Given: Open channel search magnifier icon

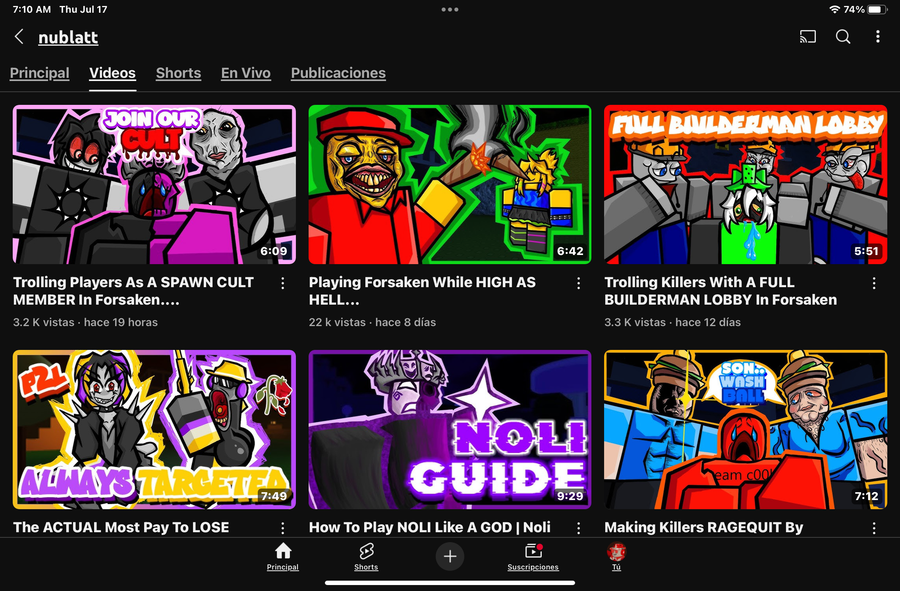Looking at the screenshot, I should tap(843, 37).
